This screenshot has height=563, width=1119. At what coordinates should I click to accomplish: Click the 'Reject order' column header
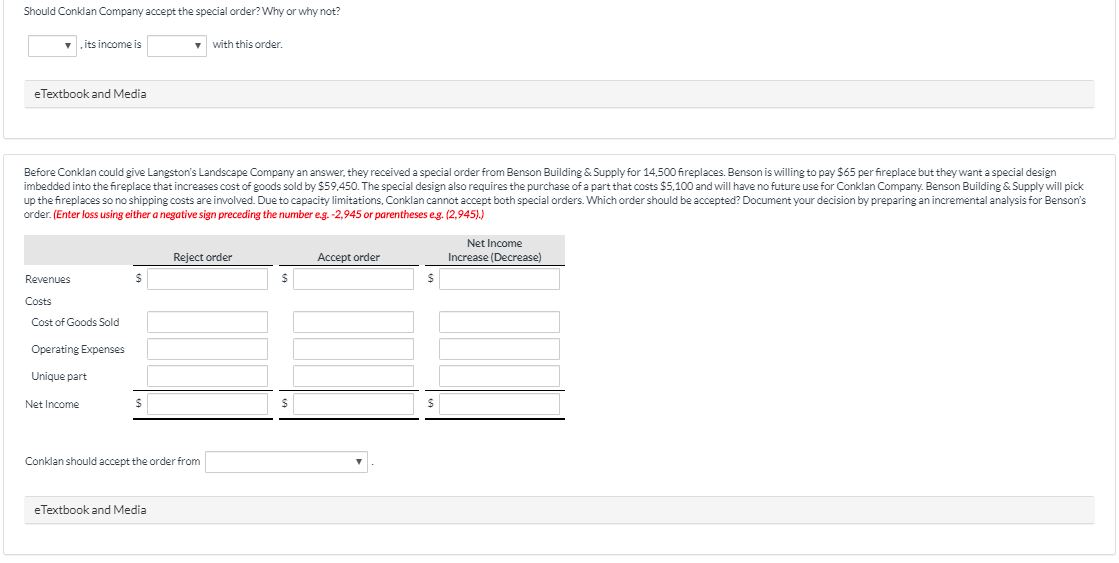click(x=203, y=258)
